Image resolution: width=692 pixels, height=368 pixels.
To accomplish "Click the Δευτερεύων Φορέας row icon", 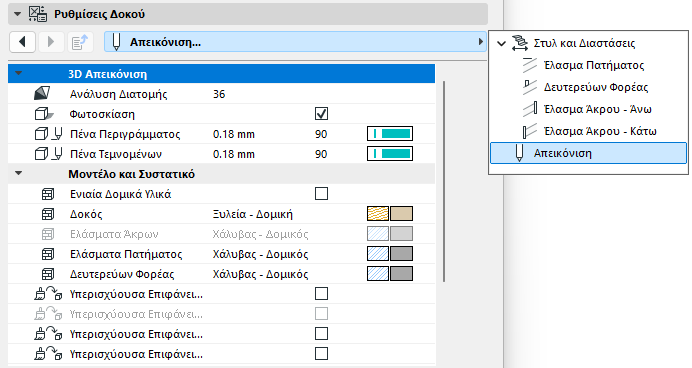I will [x=48, y=274].
